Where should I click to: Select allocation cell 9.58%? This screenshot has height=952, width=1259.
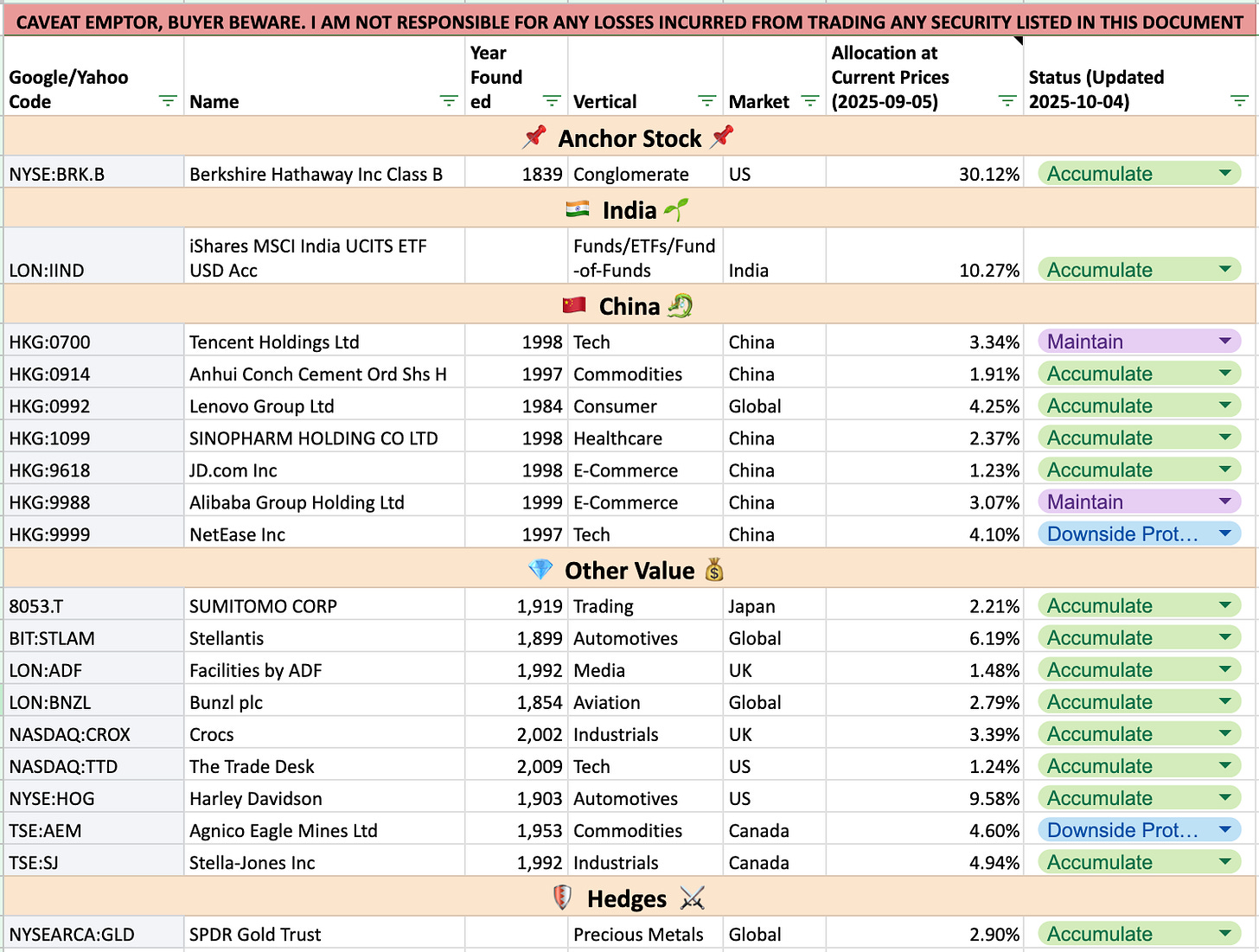pyautogui.click(x=924, y=797)
